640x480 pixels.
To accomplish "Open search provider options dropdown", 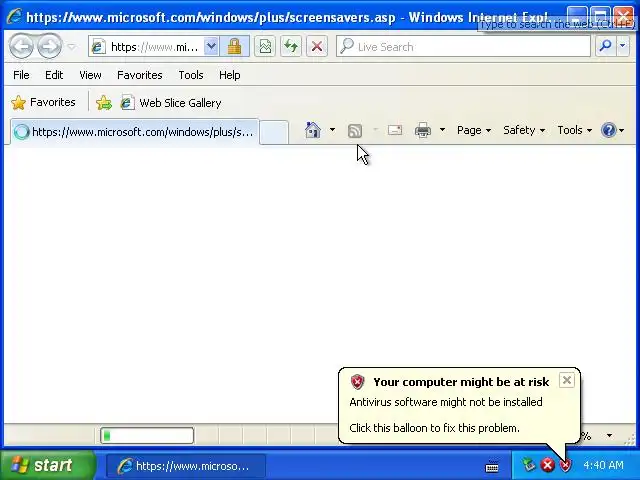I will 622,47.
